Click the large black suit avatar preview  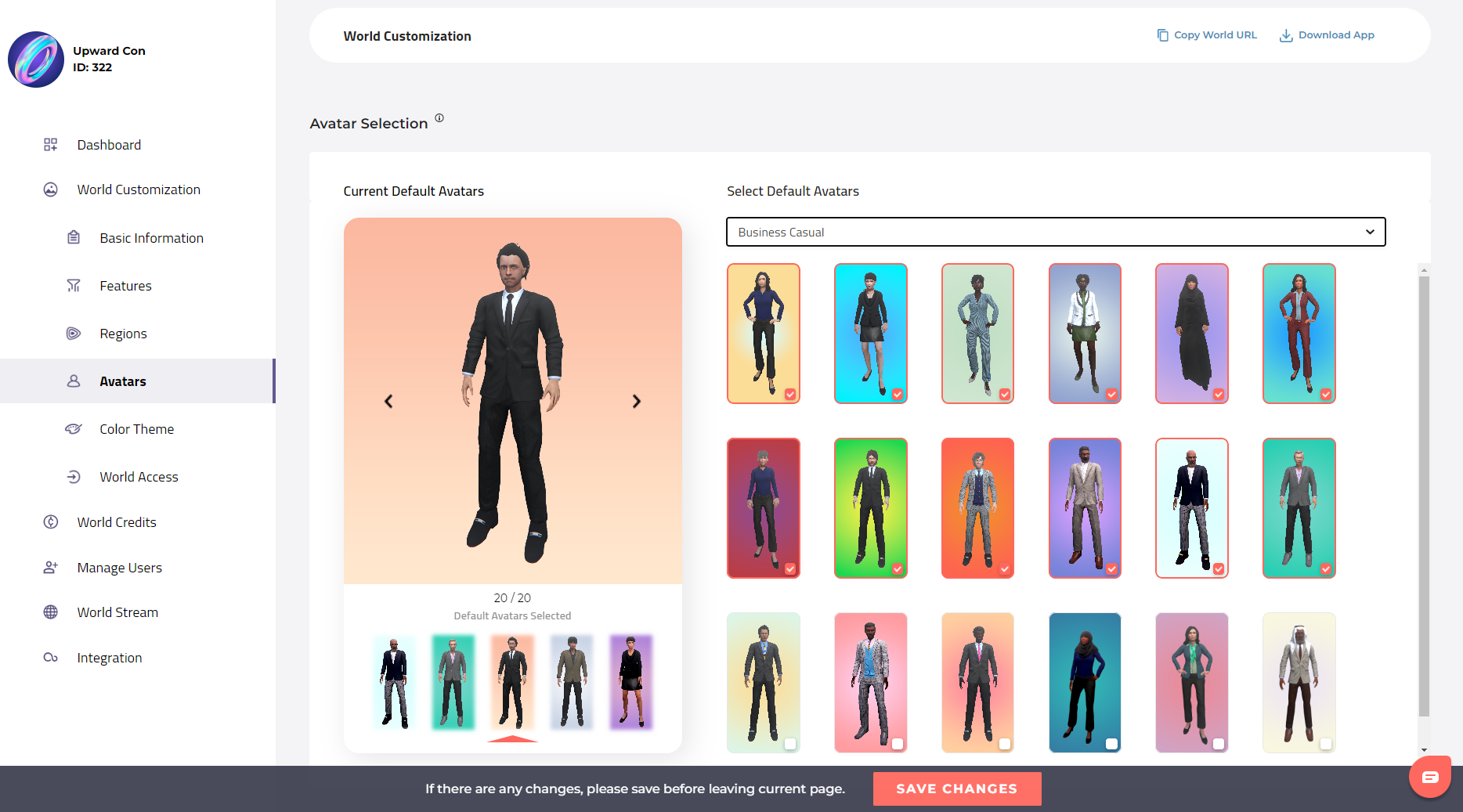click(x=512, y=401)
